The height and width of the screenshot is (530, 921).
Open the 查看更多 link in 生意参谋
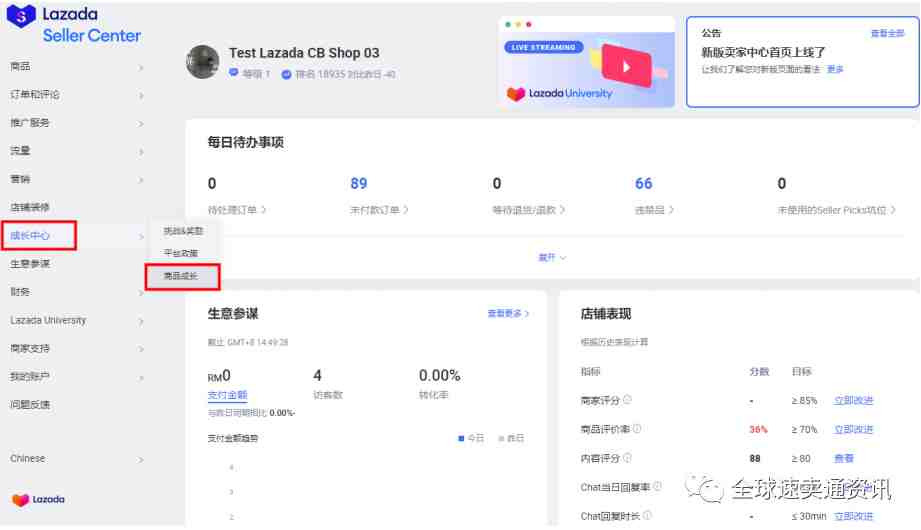[x=508, y=314]
